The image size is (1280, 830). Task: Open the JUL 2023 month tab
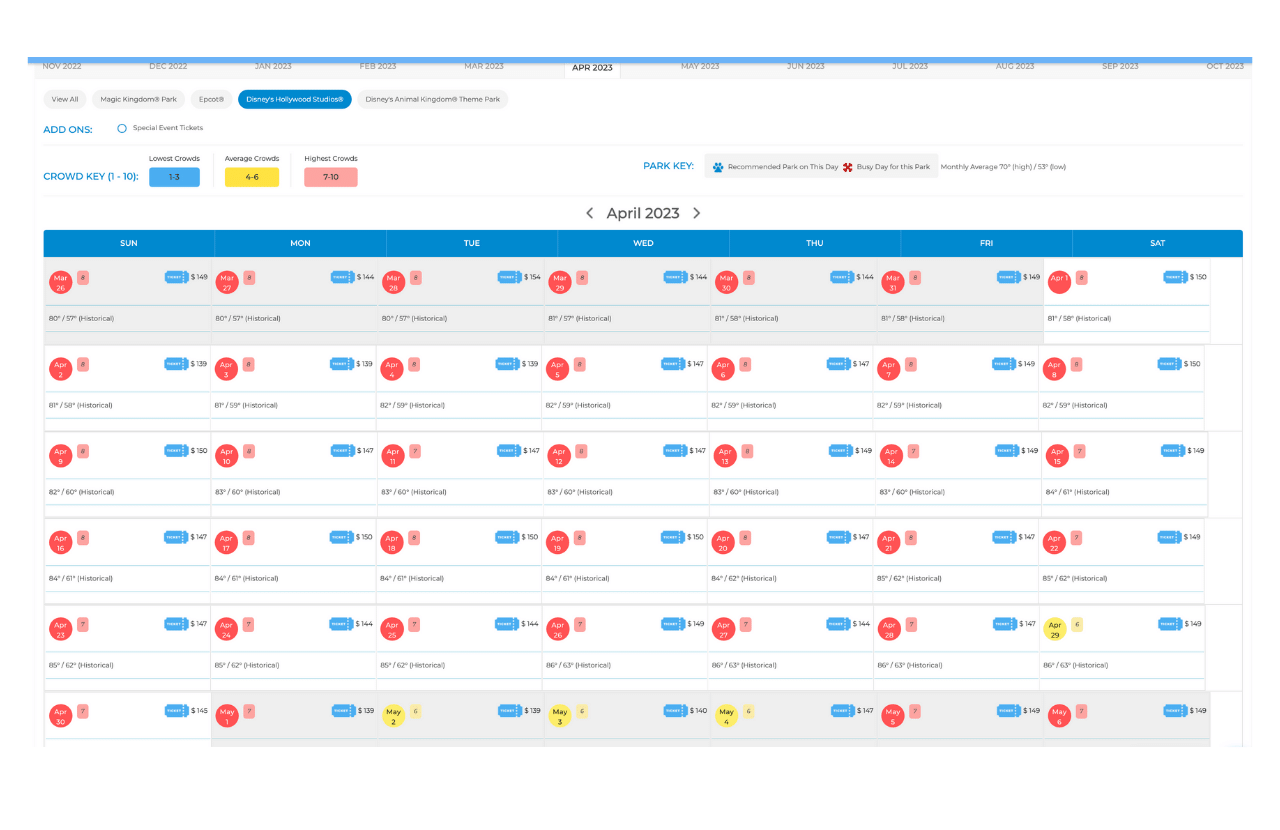point(910,66)
